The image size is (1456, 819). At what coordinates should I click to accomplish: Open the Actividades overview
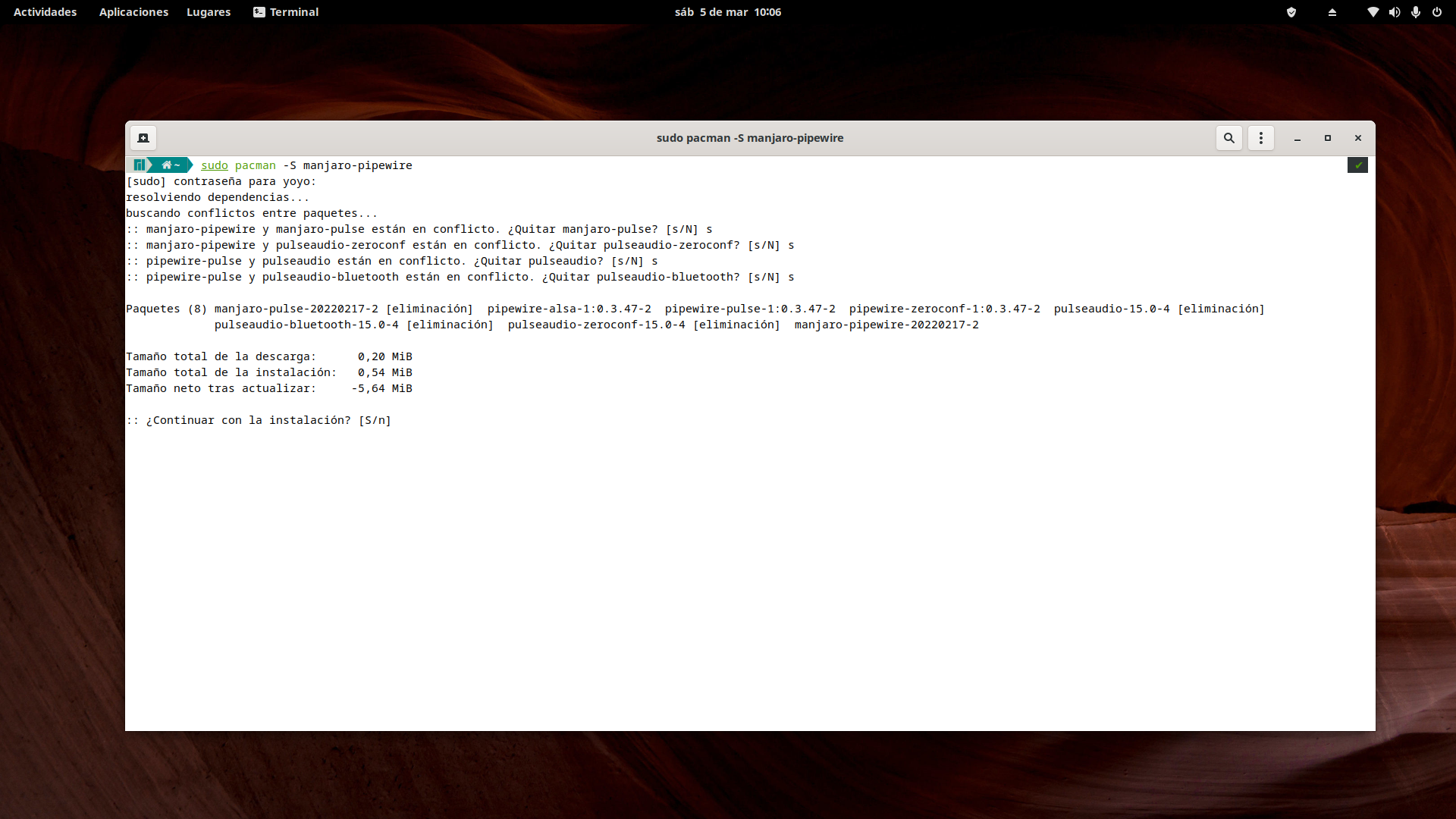pyautogui.click(x=45, y=12)
